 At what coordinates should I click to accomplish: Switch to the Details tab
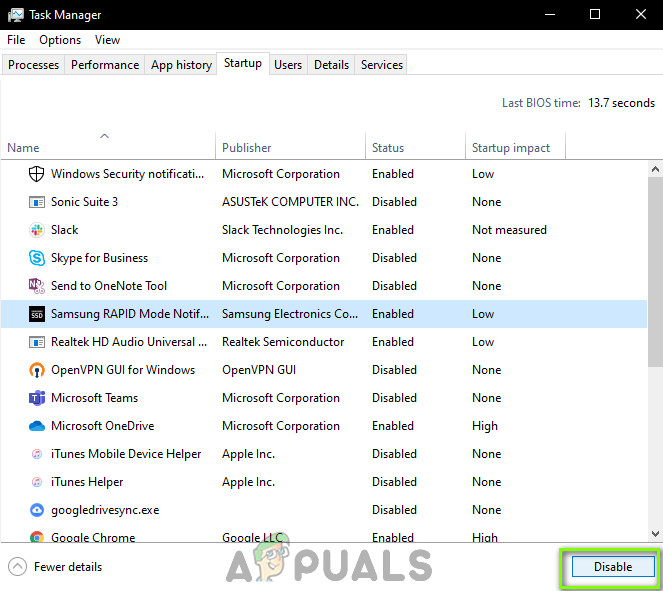click(x=332, y=65)
